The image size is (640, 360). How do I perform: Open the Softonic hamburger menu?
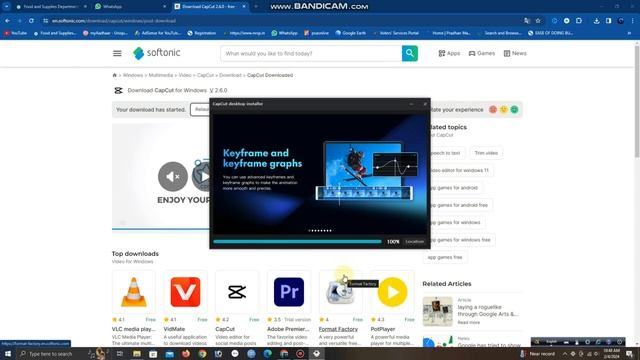(117, 53)
